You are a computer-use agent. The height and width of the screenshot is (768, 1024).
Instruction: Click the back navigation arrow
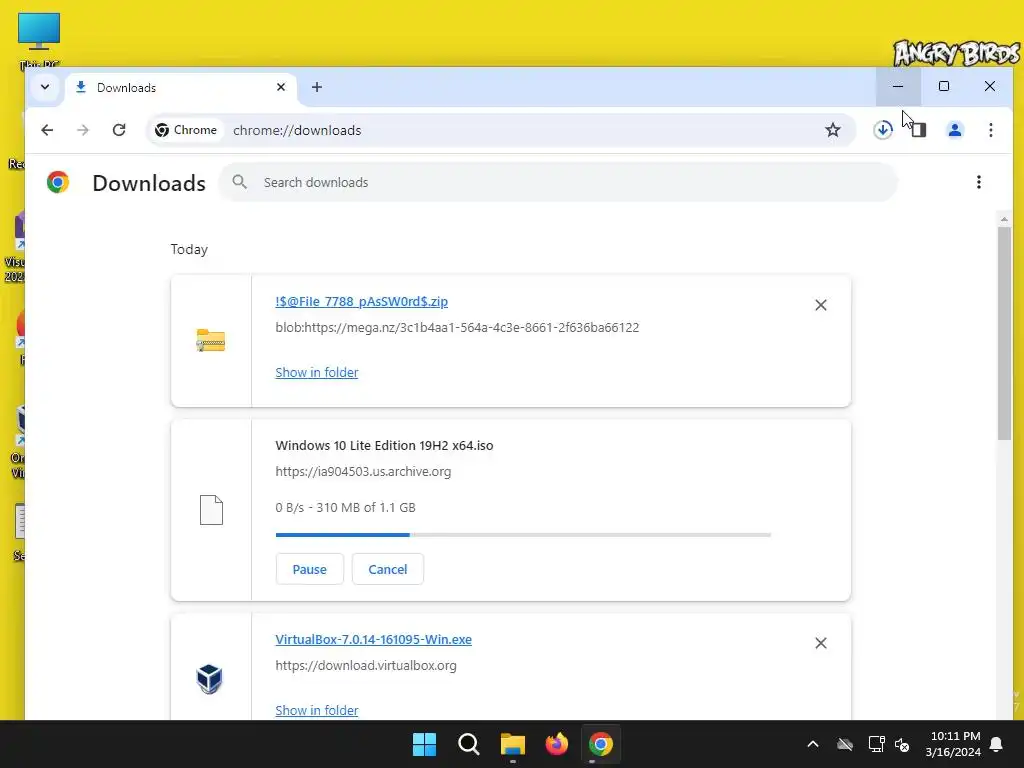click(47, 130)
